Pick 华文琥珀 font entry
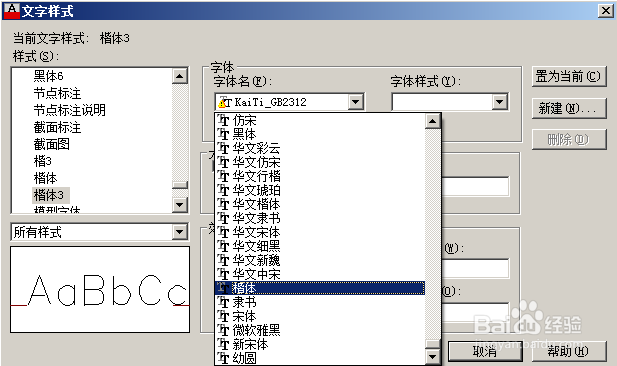The height and width of the screenshot is (366, 617). click(320, 190)
